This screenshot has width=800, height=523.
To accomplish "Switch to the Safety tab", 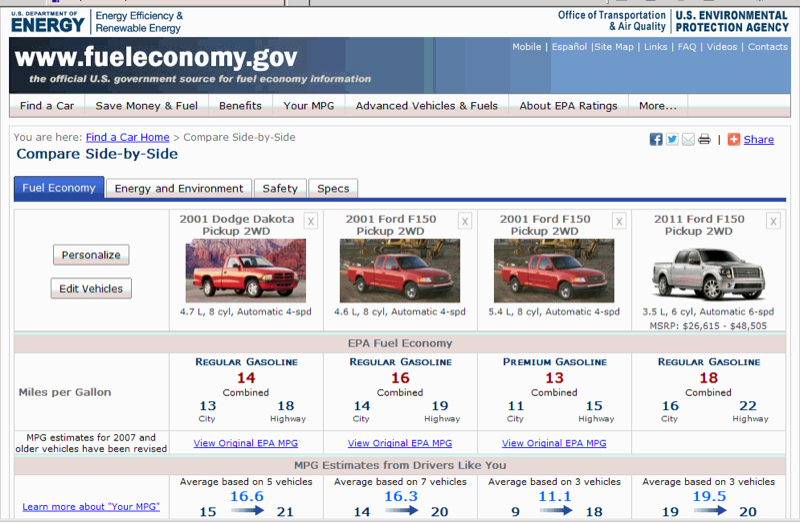I will point(280,188).
